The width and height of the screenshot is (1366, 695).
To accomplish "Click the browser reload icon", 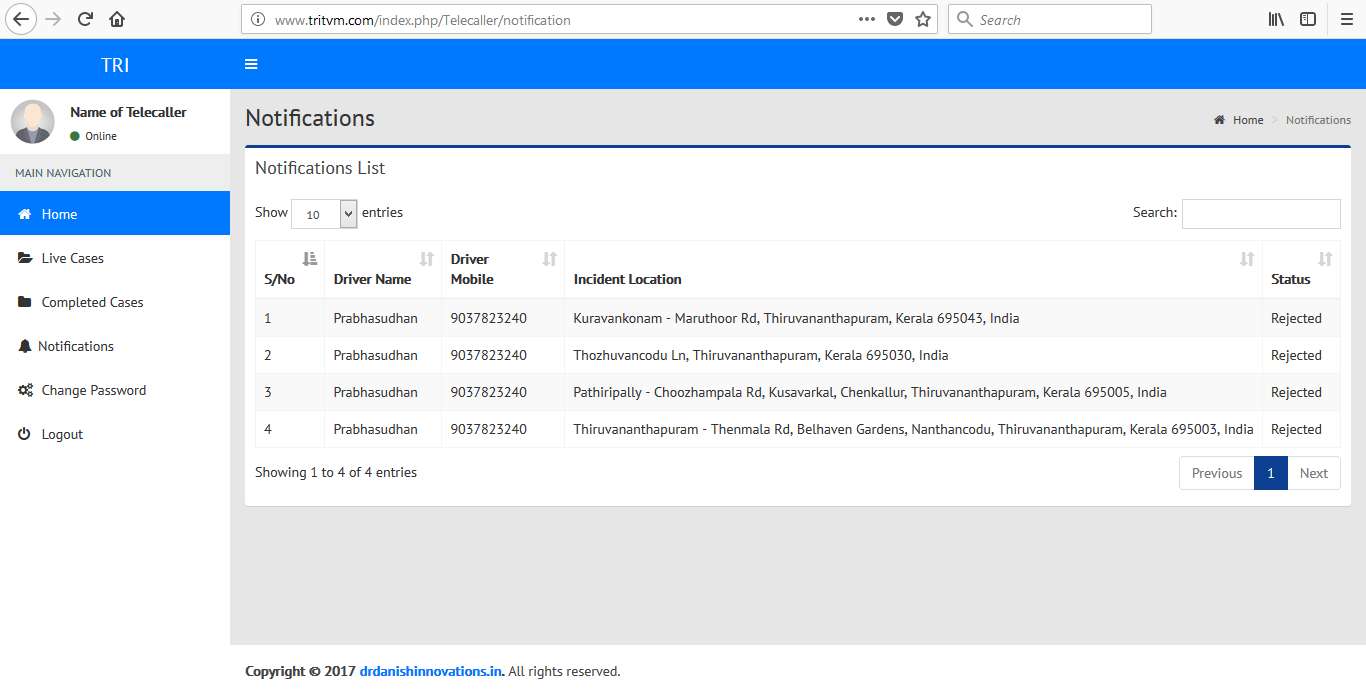I will (86, 19).
